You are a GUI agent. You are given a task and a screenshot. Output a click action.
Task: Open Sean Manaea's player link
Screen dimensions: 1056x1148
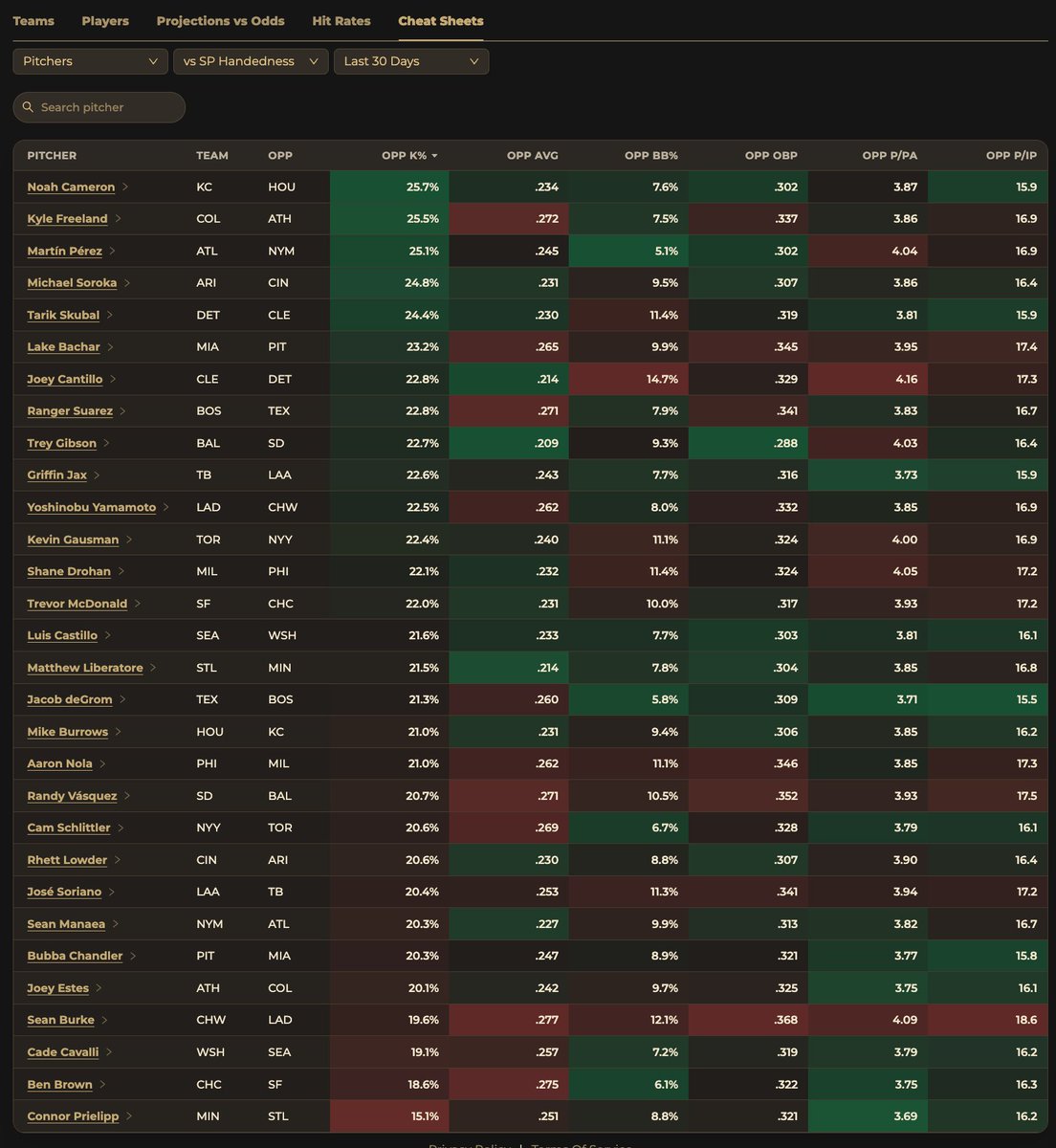(66, 924)
